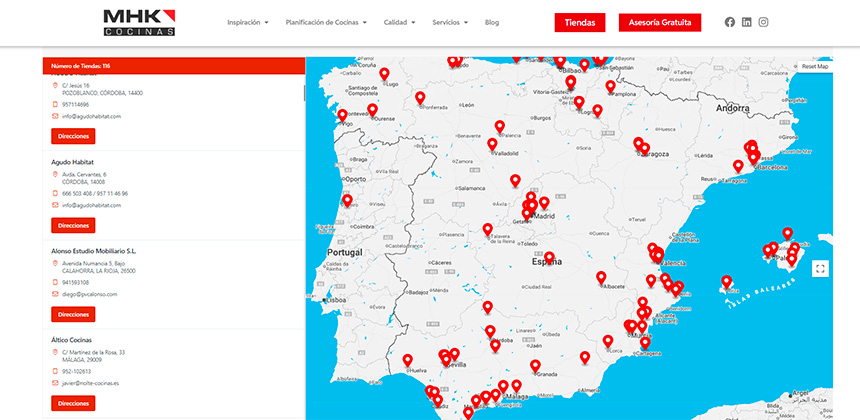This screenshot has height=420, width=860.
Task: Toggle fullscreen view of the map
Action: tap(820, 269)
